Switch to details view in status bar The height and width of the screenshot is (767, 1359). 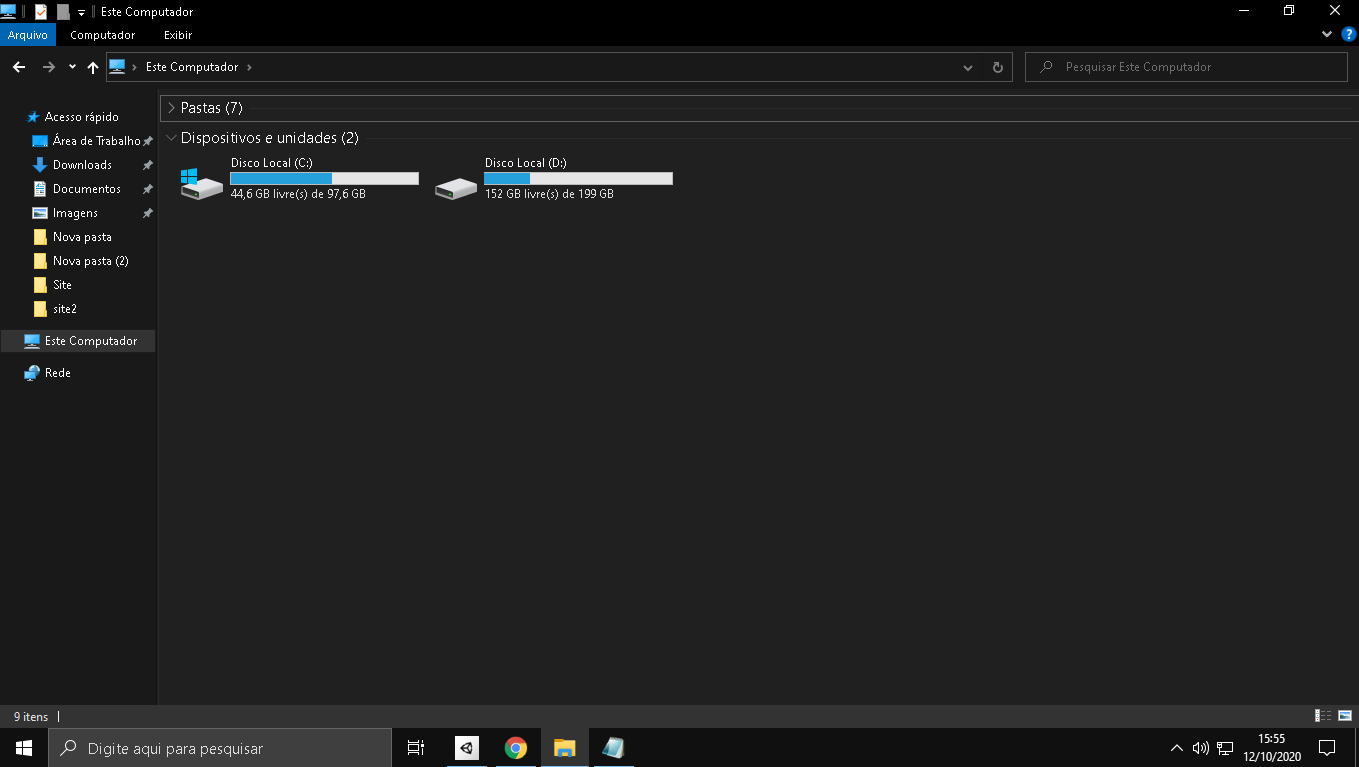tap(1323, 716)
